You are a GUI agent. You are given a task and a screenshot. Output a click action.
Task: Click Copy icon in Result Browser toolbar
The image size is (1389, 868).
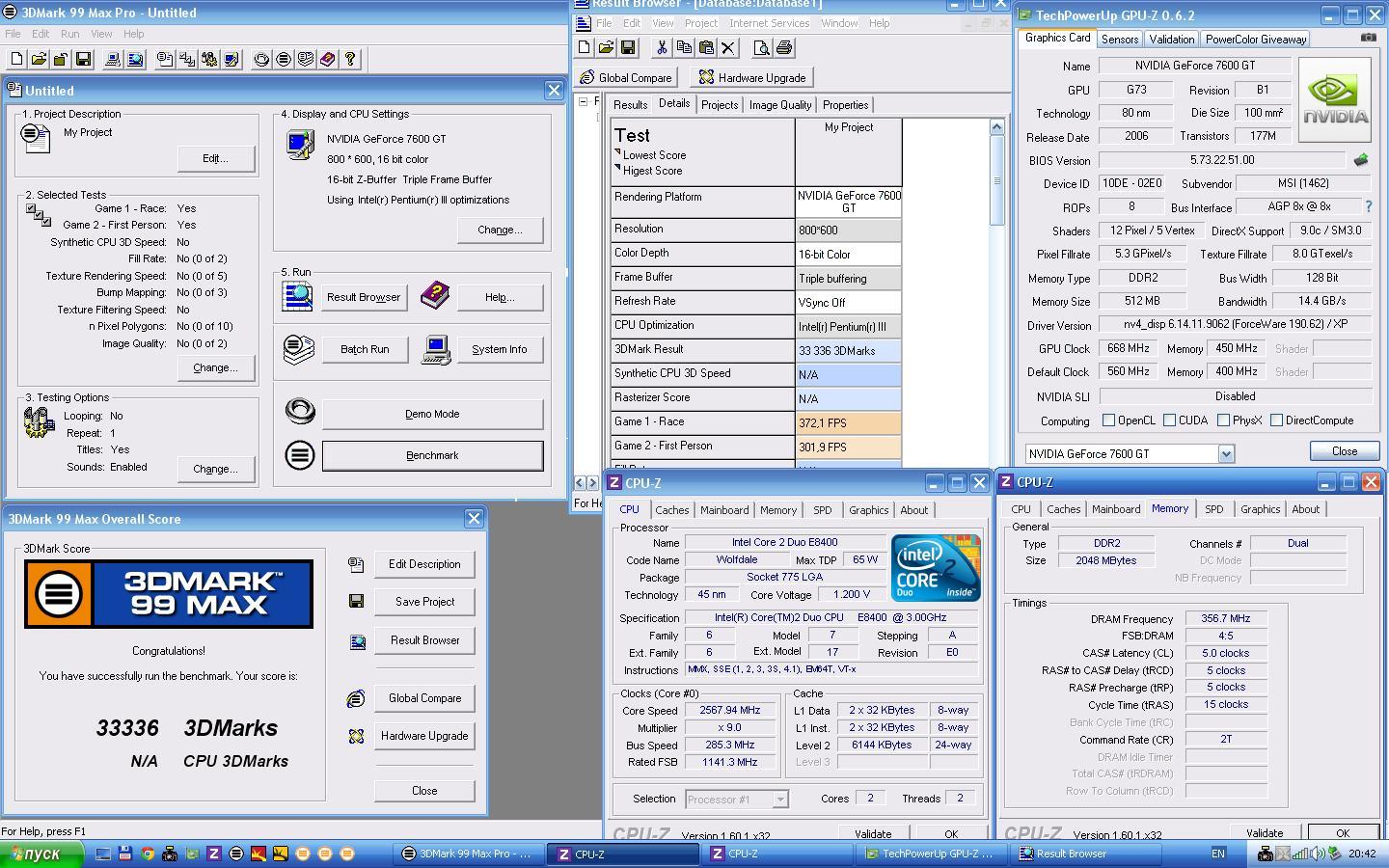point(684,47)
